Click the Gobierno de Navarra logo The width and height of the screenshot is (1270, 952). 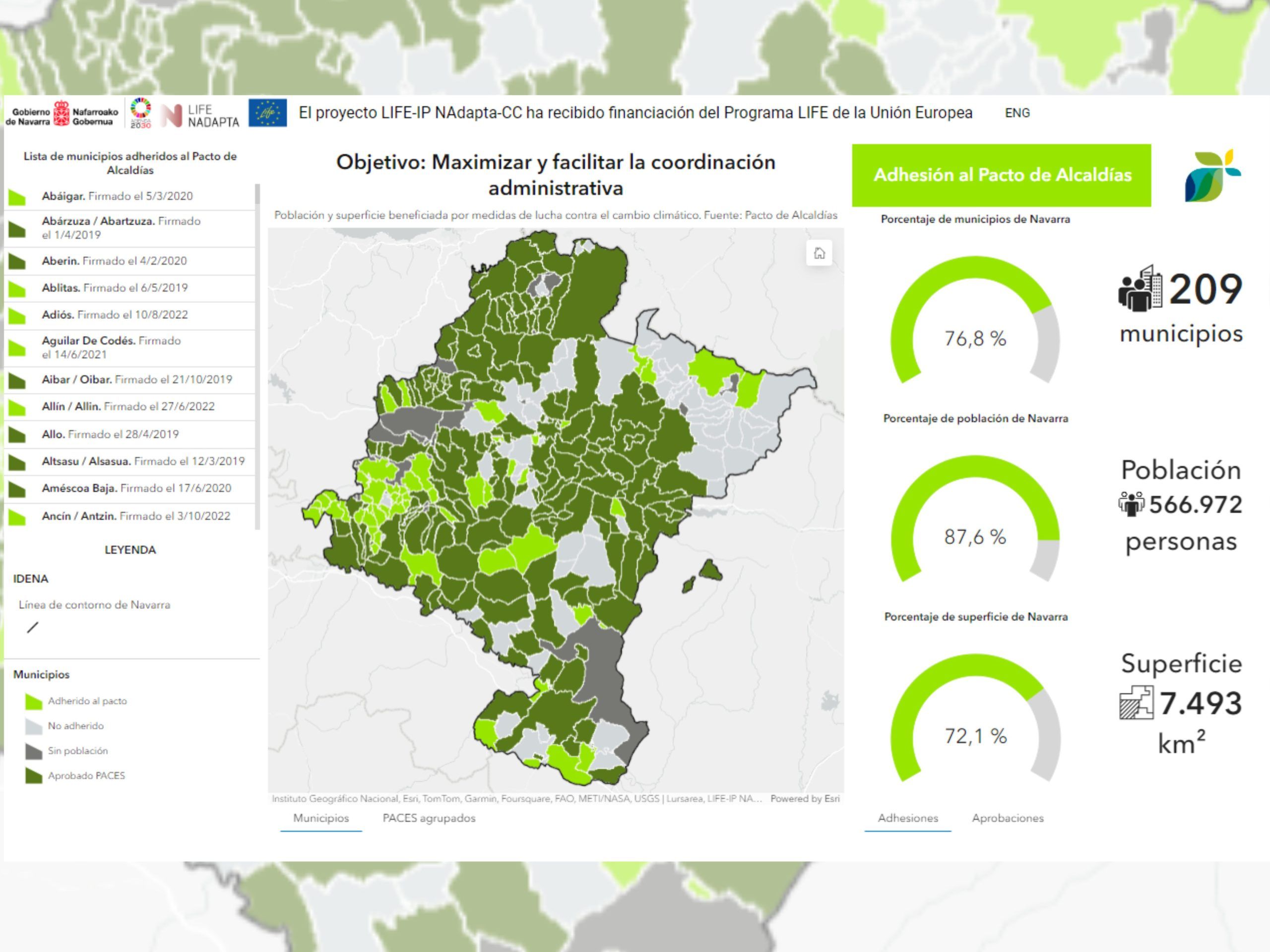pos(62,114)
